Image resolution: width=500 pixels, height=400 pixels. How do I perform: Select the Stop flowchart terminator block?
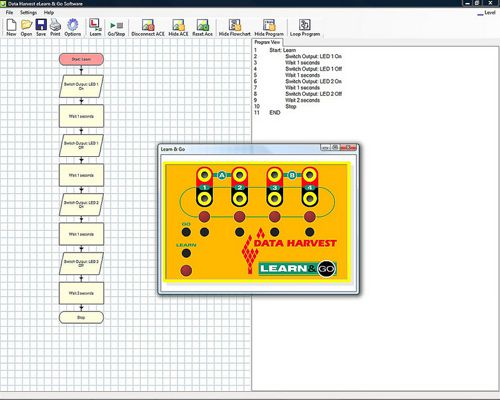pos(81,317)
